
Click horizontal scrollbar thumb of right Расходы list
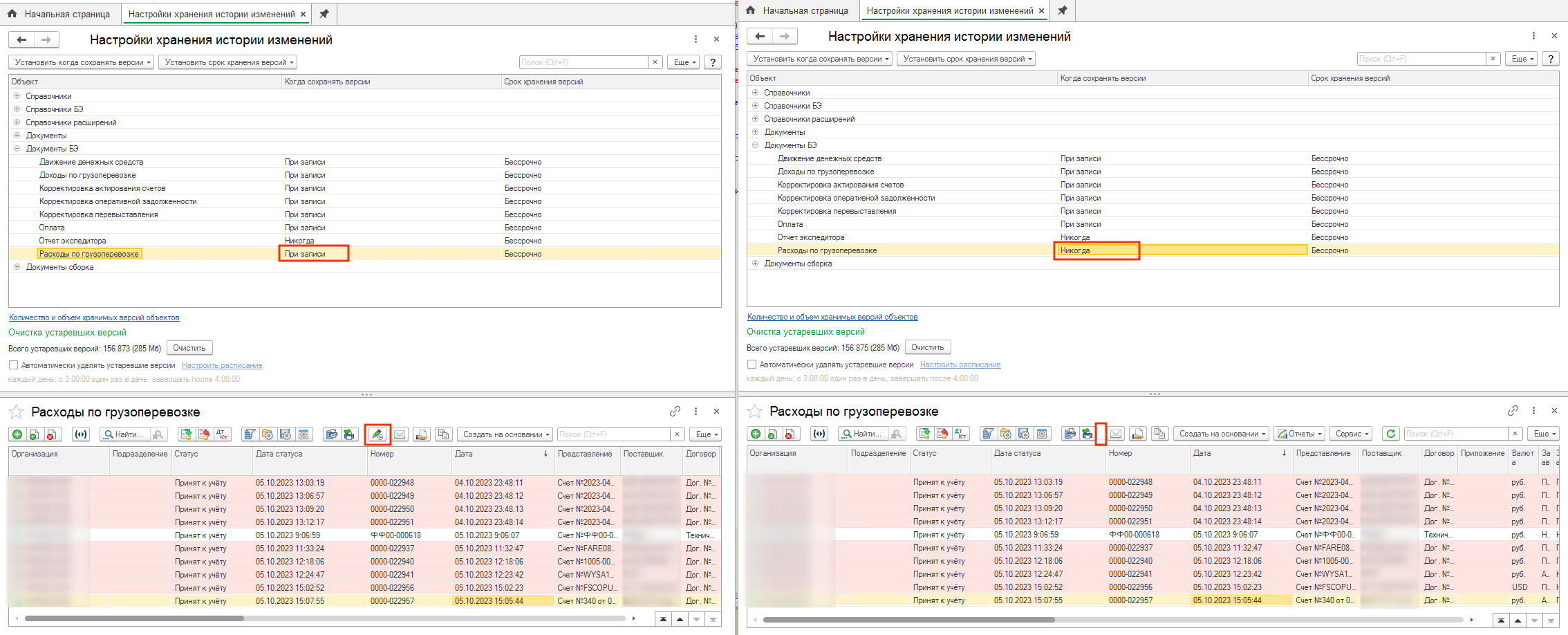(908, 619)
